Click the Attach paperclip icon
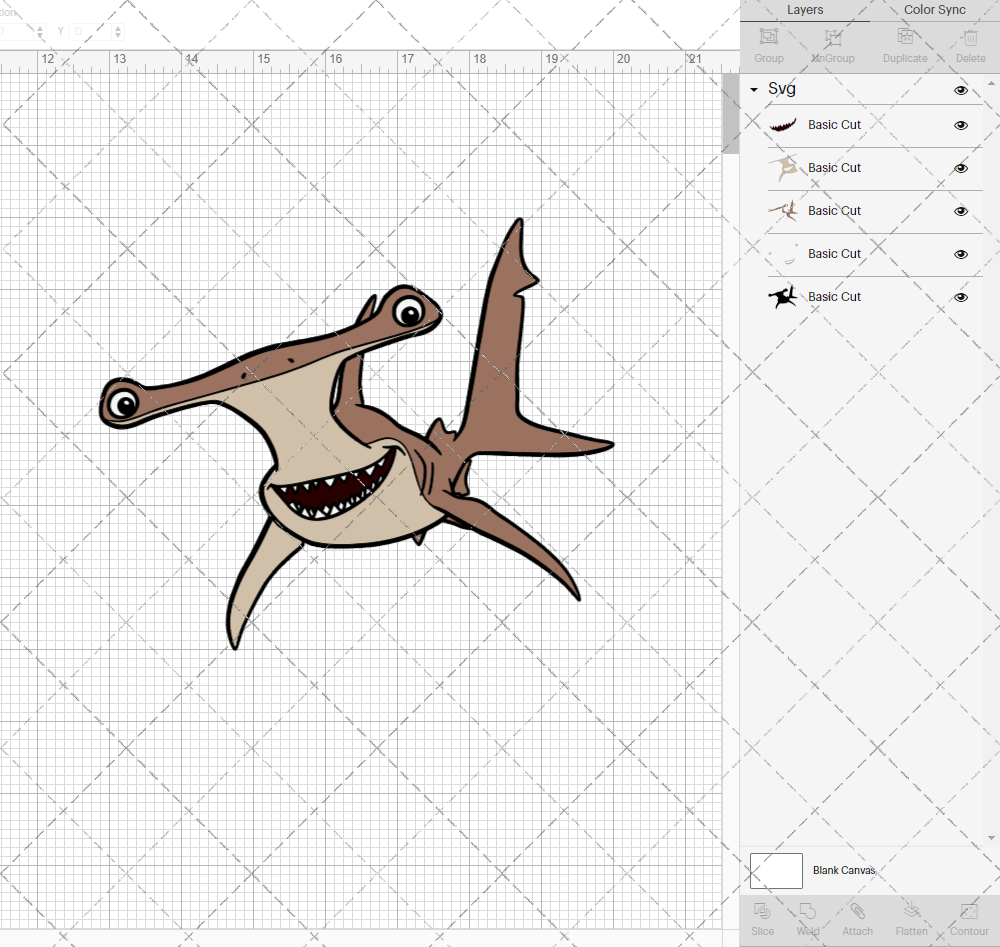This screenshot has height=947, width=1000. 857,911
